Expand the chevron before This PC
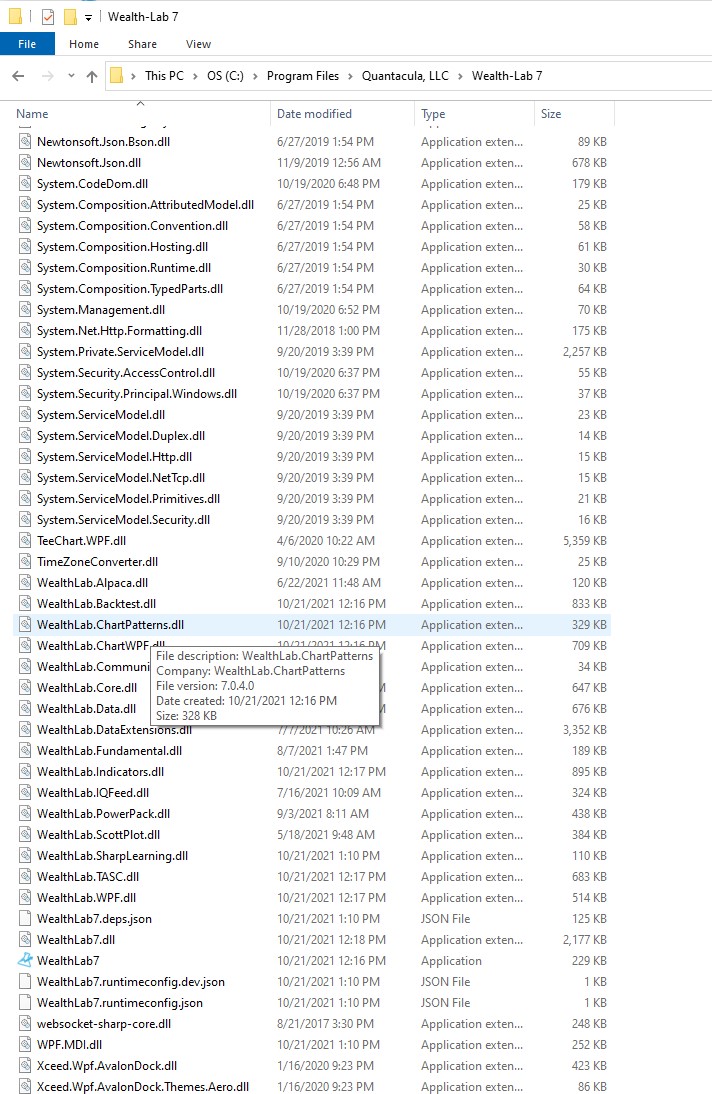 click(x=133, y=76)
